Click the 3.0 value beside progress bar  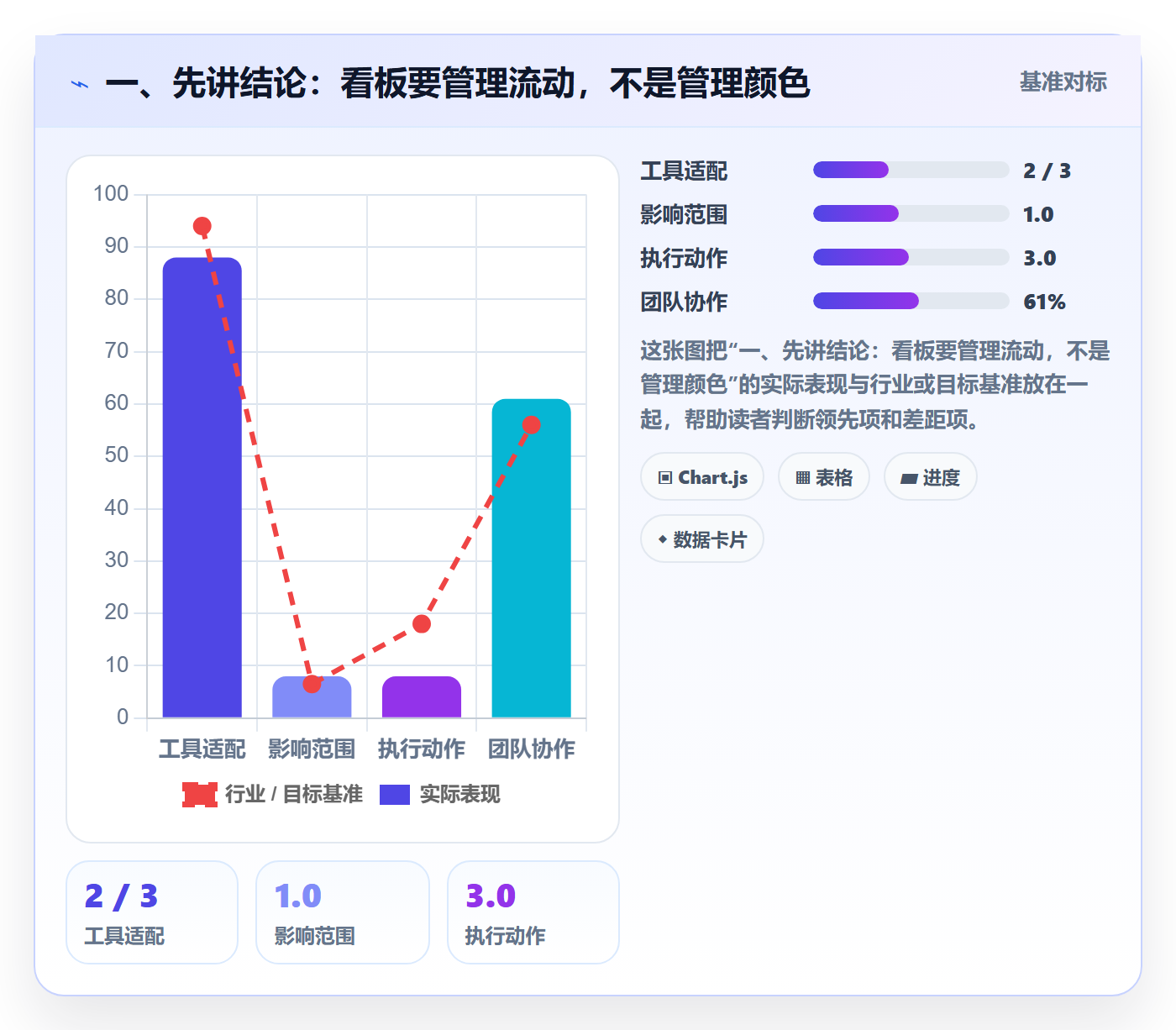point(1040,258)
